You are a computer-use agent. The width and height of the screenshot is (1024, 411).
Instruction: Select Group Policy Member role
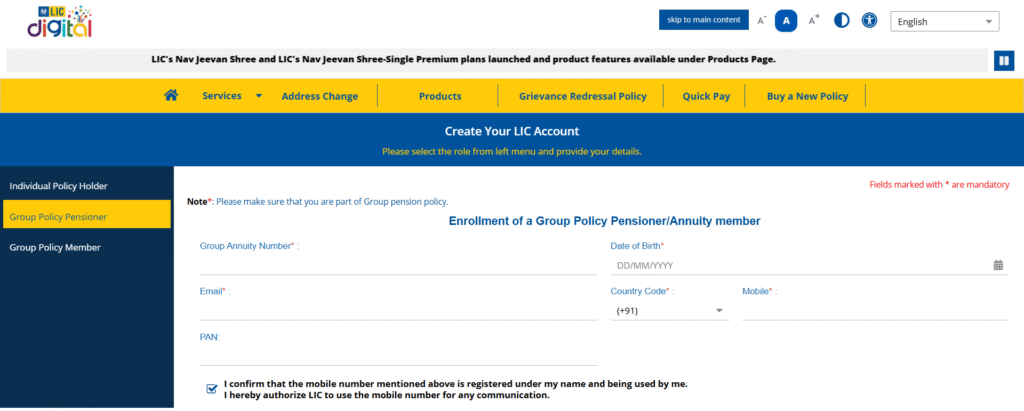click(55, 247)
